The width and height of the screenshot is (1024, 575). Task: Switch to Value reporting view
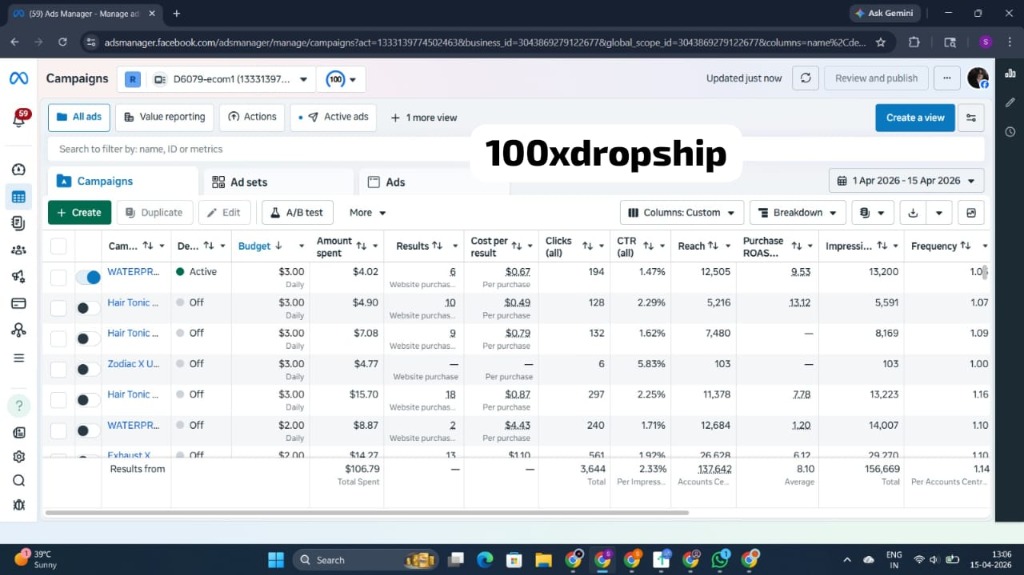click(x=165, y=118)
